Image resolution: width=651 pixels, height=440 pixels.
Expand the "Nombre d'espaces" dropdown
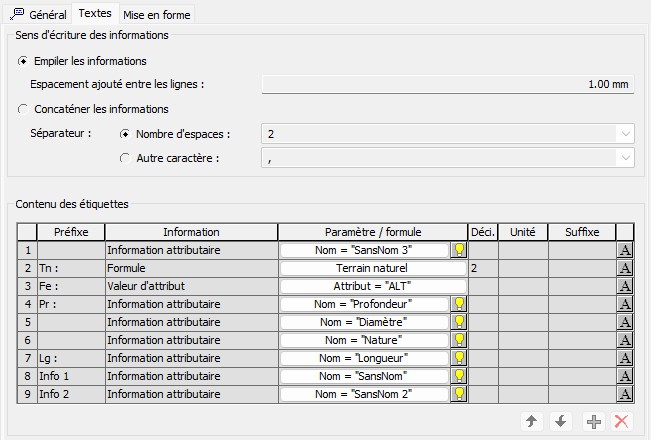(x=625, y=134)
